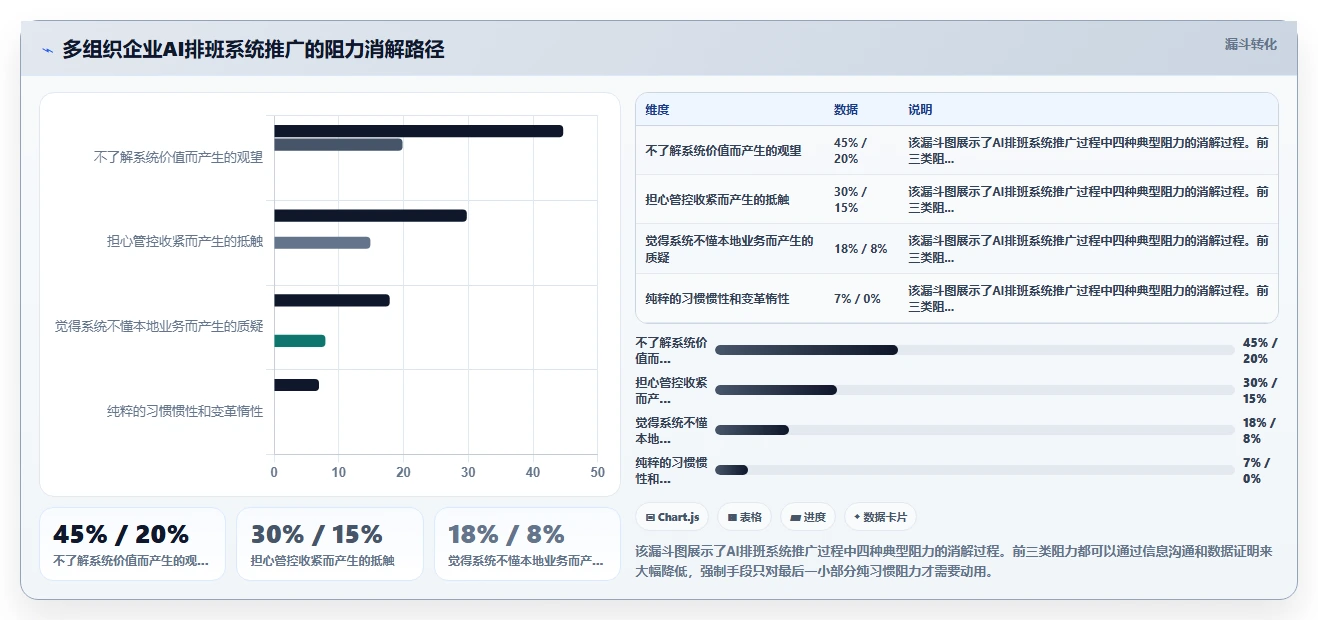Click x-axis tick 0 on the chart
The width and height of the screenshot is (1318, 620).
click(274, 473)
